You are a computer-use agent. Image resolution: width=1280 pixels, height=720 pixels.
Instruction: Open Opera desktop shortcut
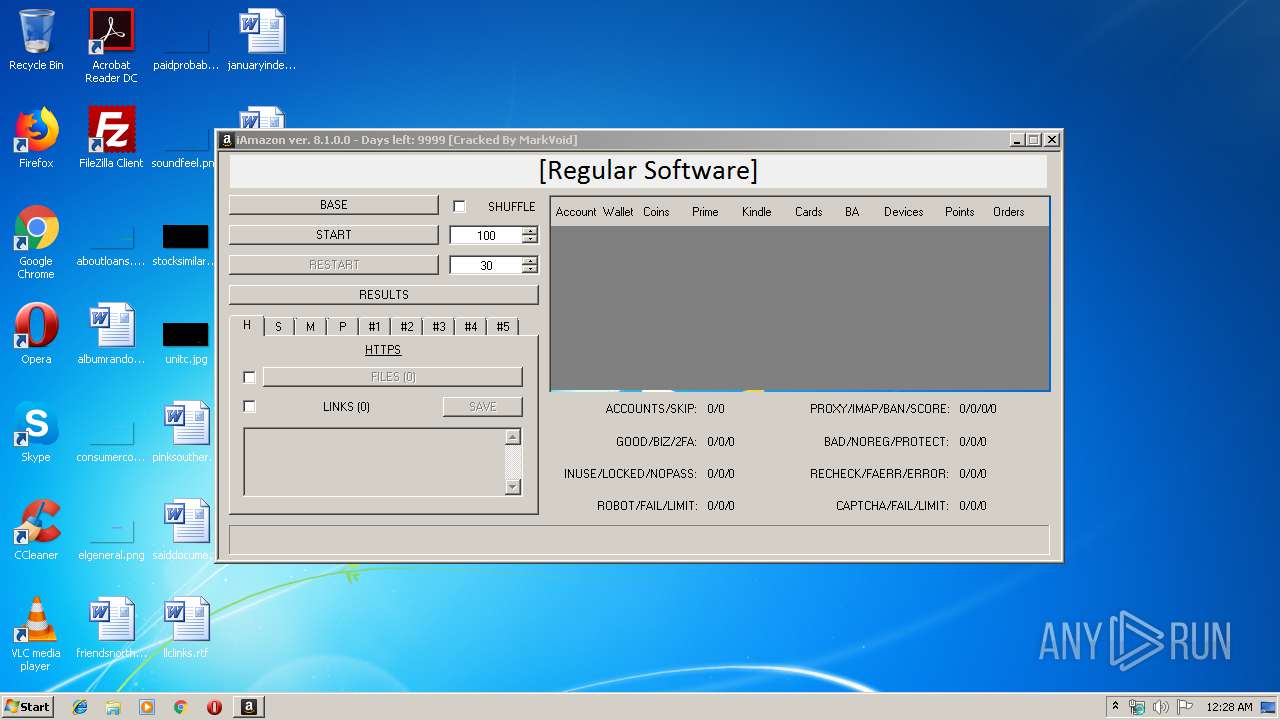(x=36, y=334)
